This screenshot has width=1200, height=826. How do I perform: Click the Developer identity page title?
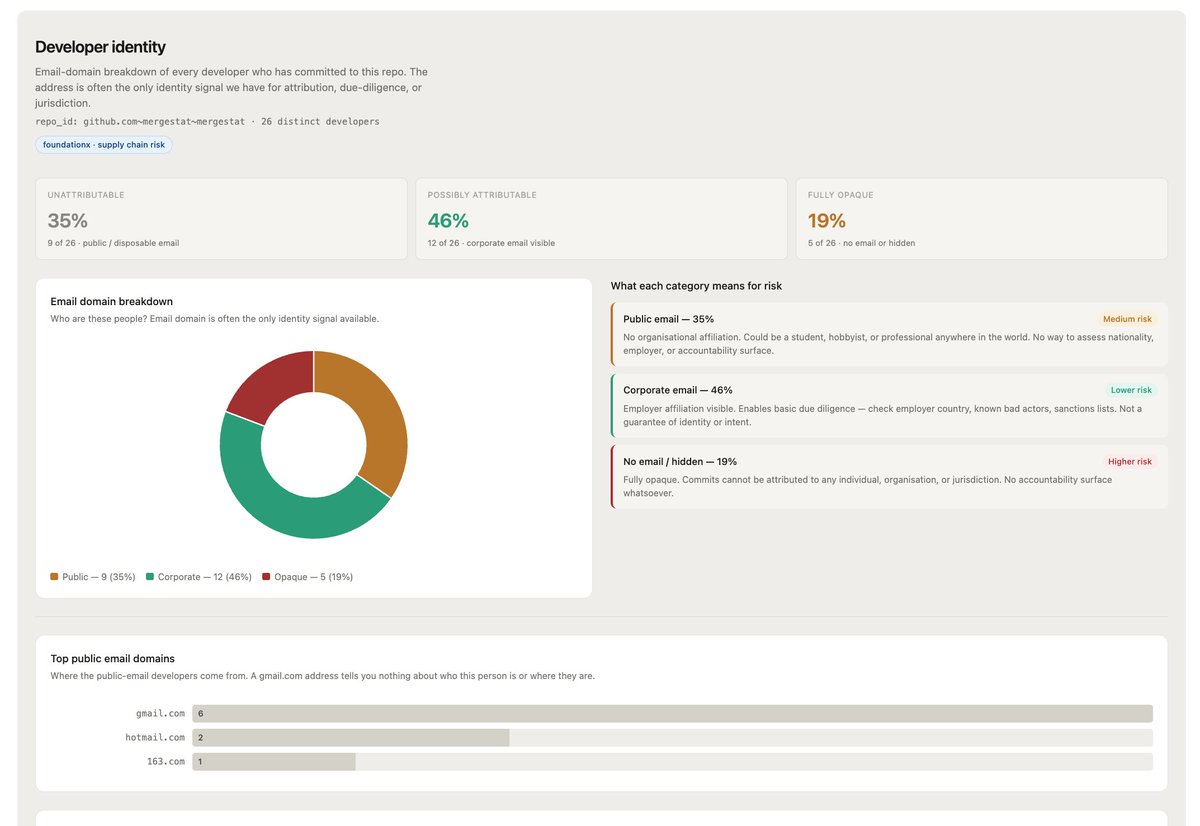100,47
